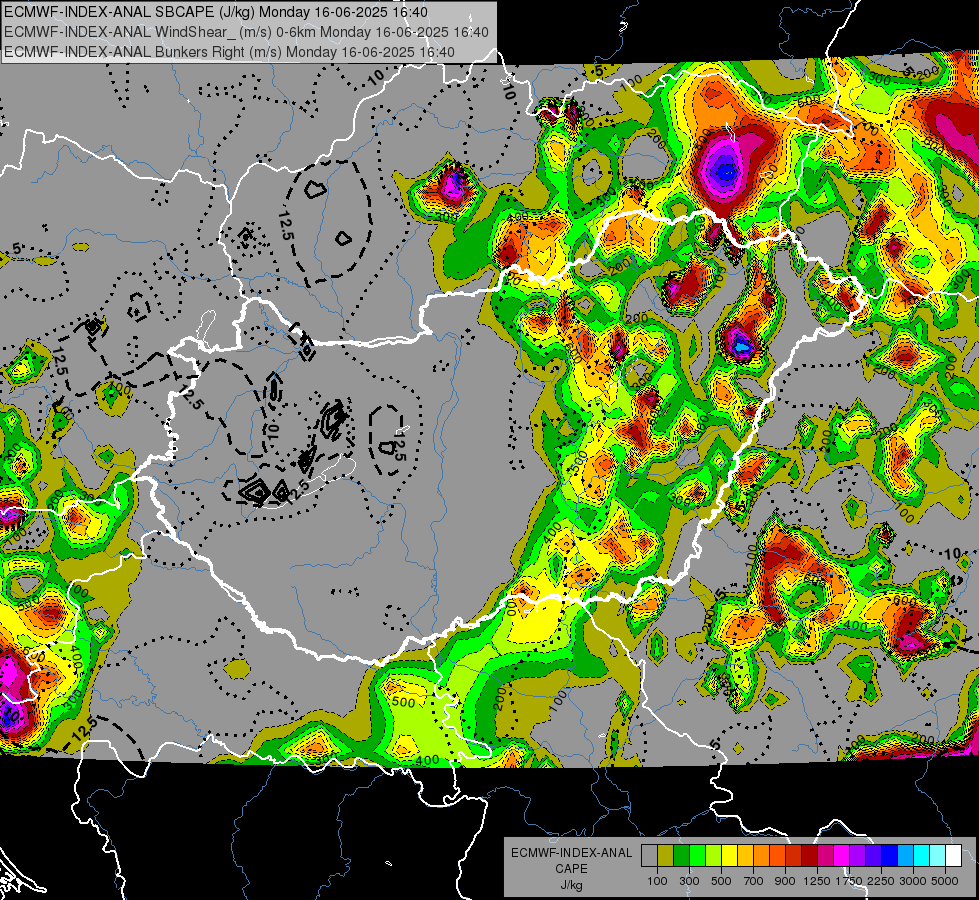Viewport: 979px width, 900px height.
Task: Click the legend value 700
Action: 754,881
